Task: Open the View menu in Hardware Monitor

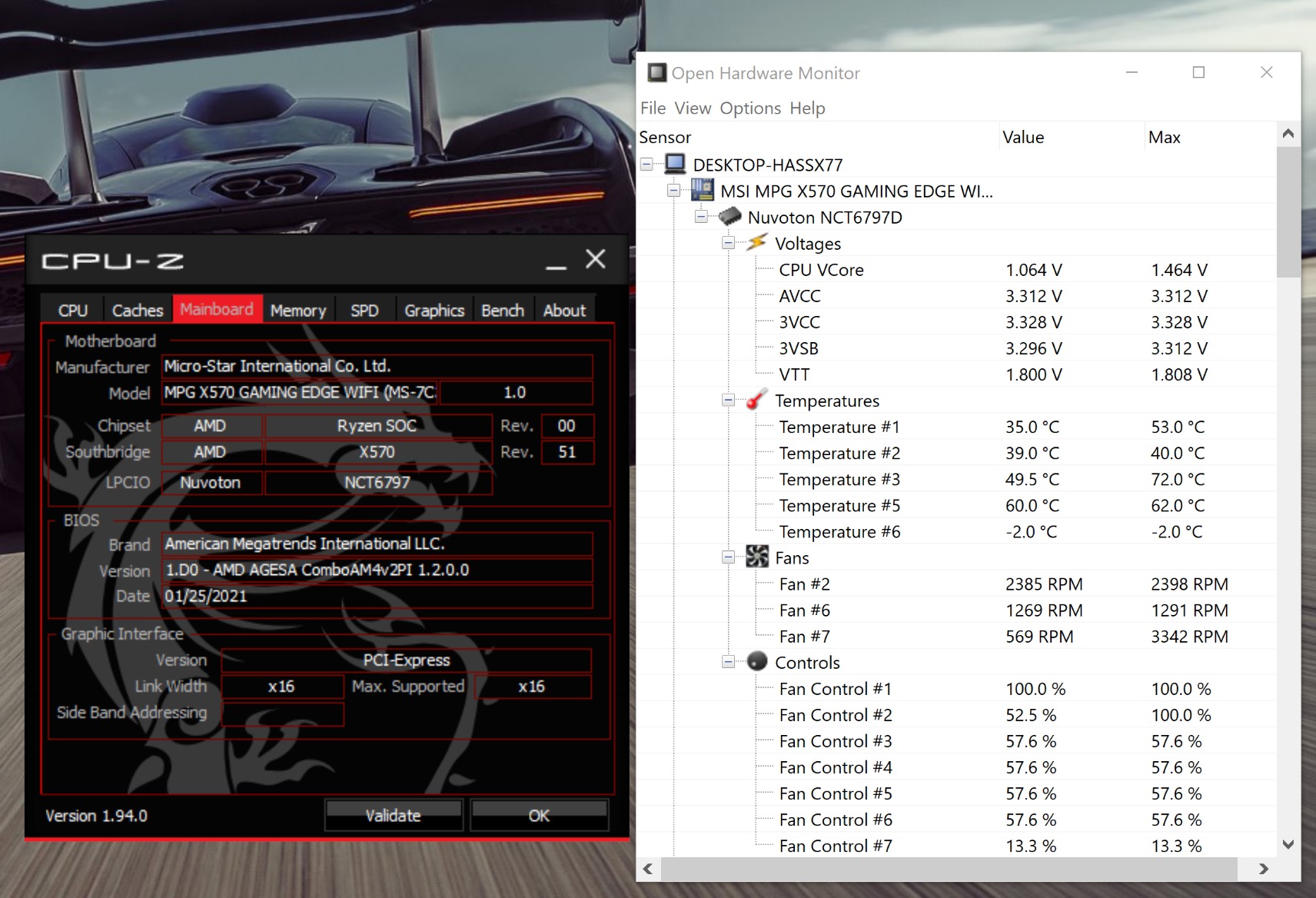Action: [x=693, y=108]
